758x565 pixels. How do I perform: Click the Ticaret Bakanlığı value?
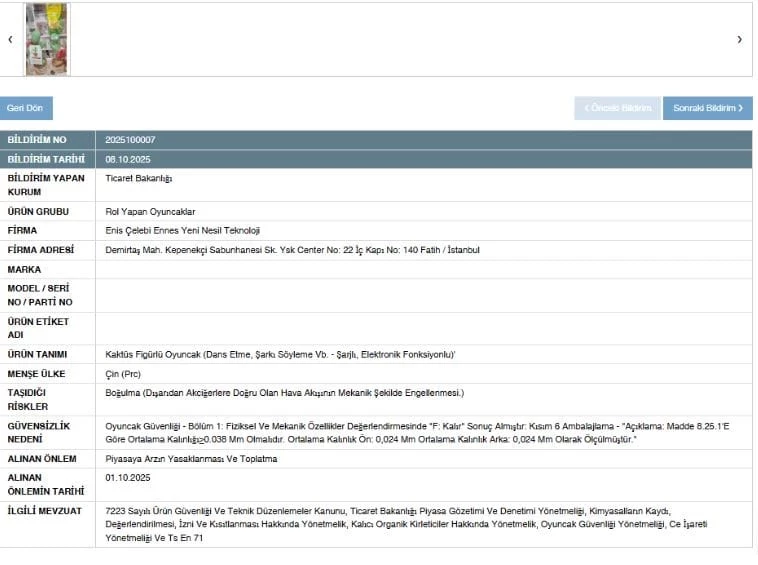tap(139, 178)
